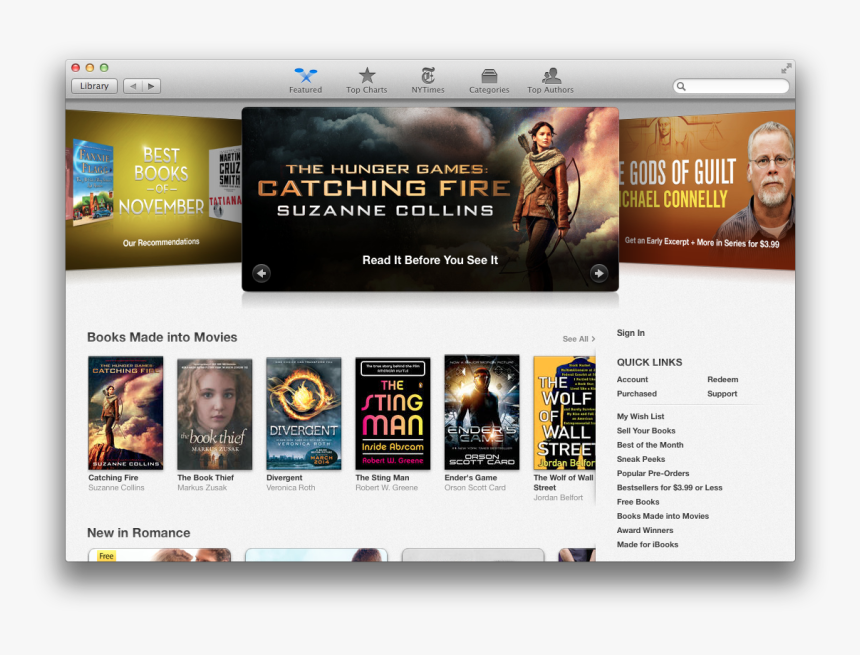This screenshot has height=655, width=860.
Task: Open The Book Thief cover
Action: click(x=214, y=414)
